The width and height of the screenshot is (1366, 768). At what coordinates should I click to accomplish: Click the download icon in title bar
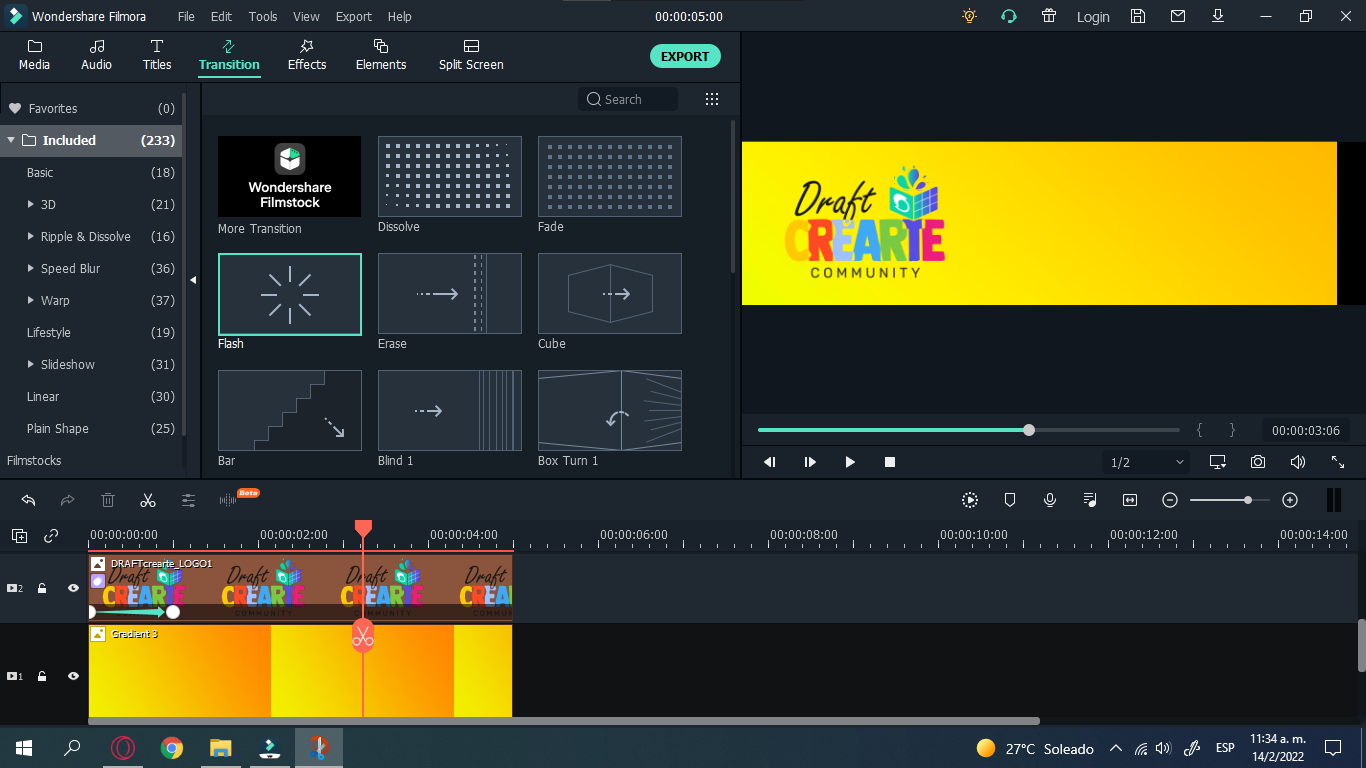[1218, 16]
